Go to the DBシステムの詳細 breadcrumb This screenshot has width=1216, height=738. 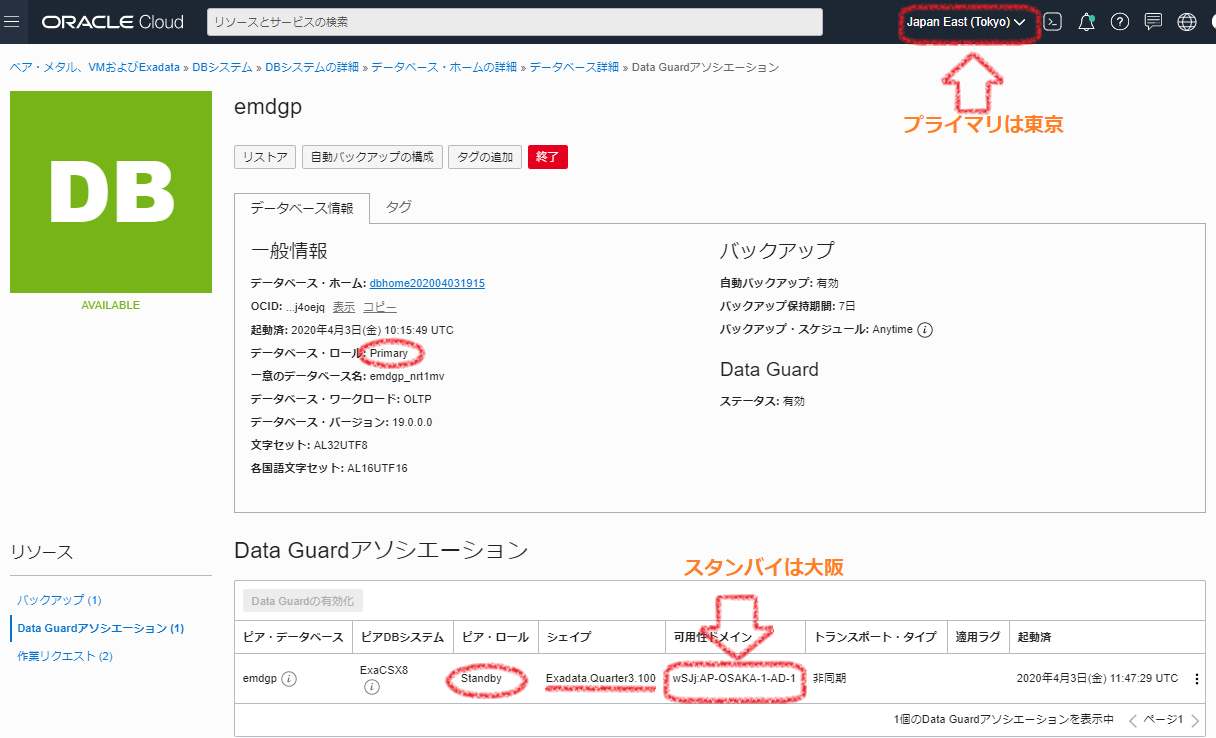pos(312,67)
